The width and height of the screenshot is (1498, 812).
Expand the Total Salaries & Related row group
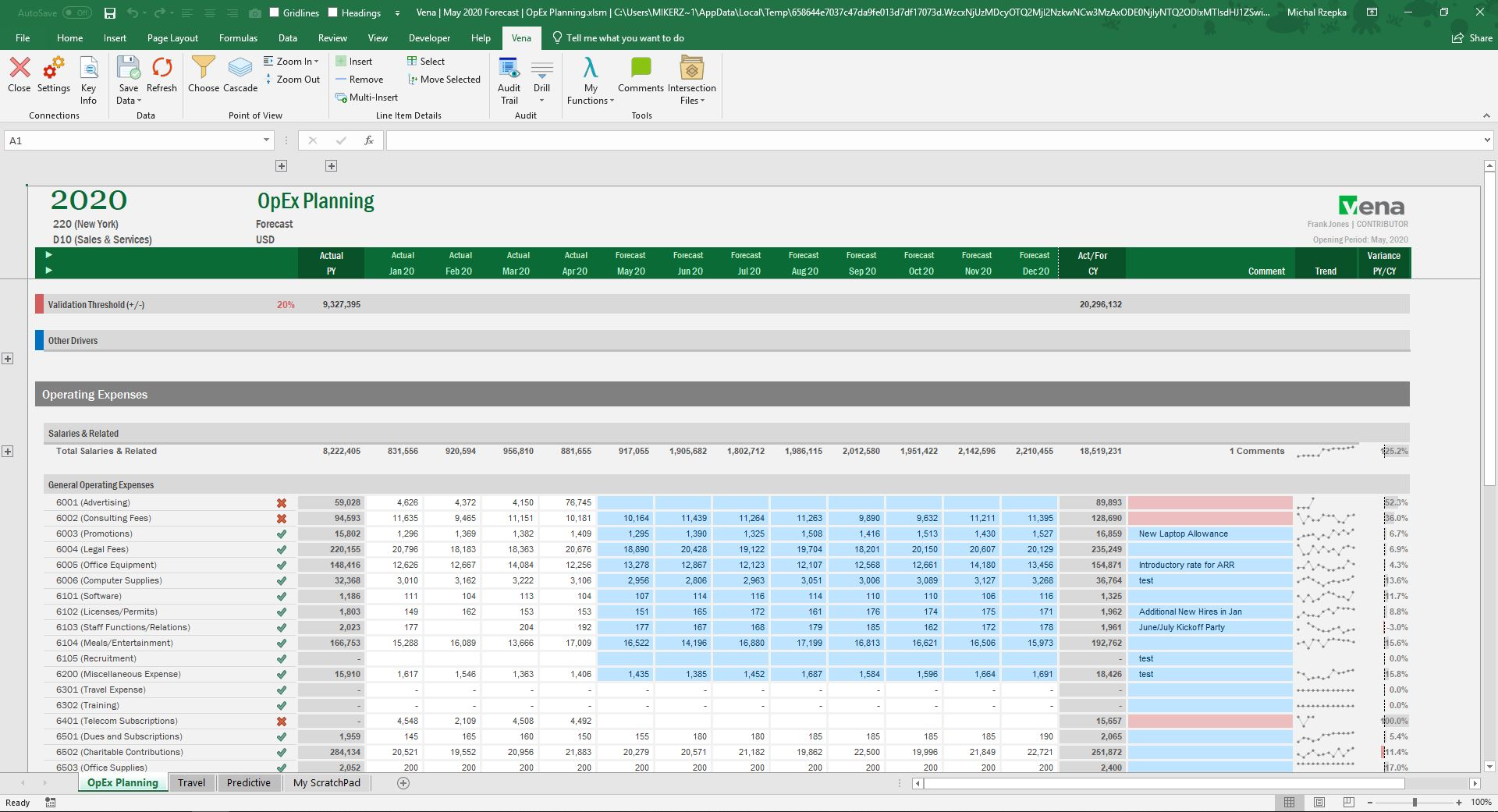tap(8, 452)
